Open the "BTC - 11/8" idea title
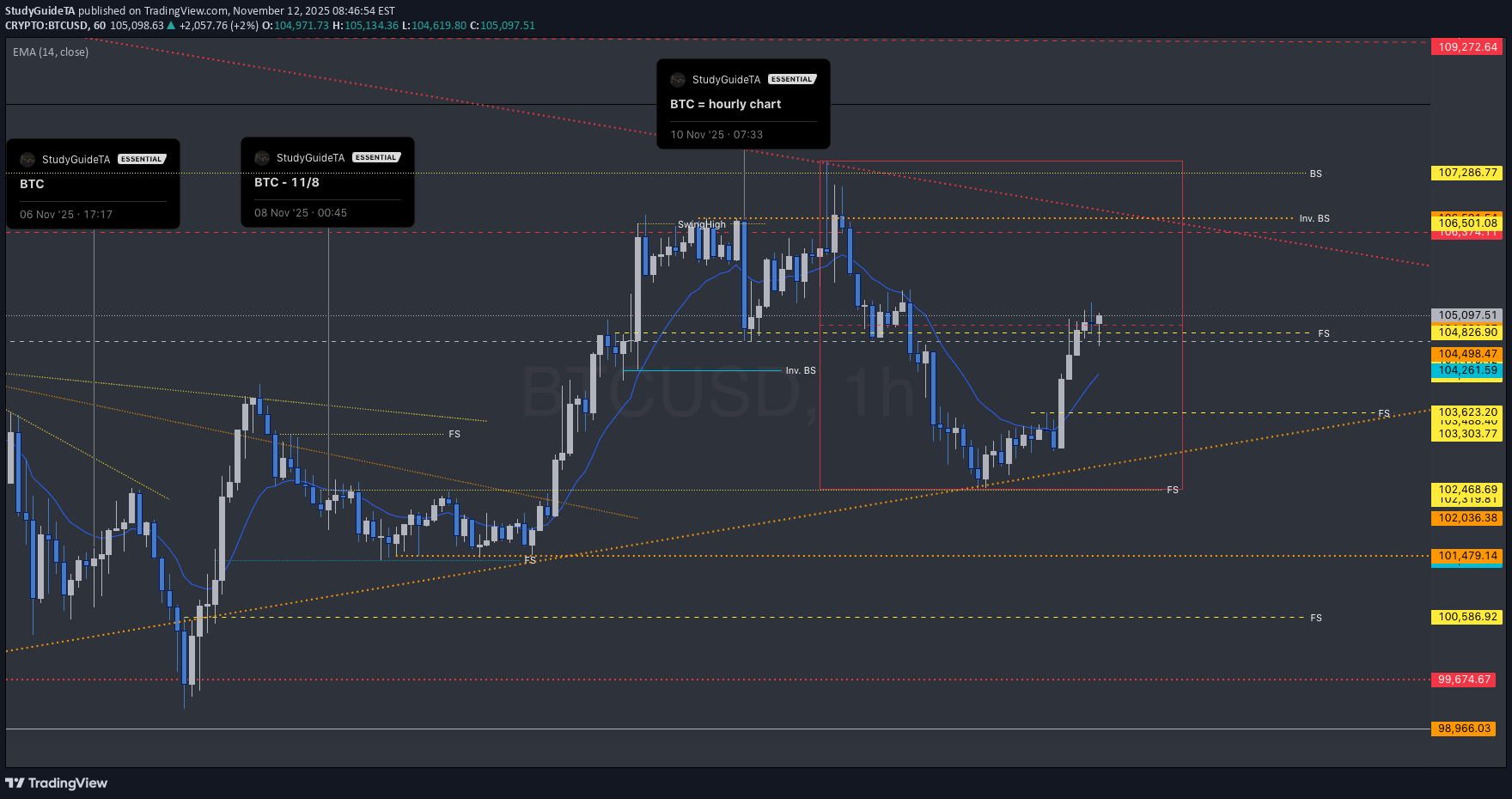Screen dimensions: 1512x799 (286, 182)
